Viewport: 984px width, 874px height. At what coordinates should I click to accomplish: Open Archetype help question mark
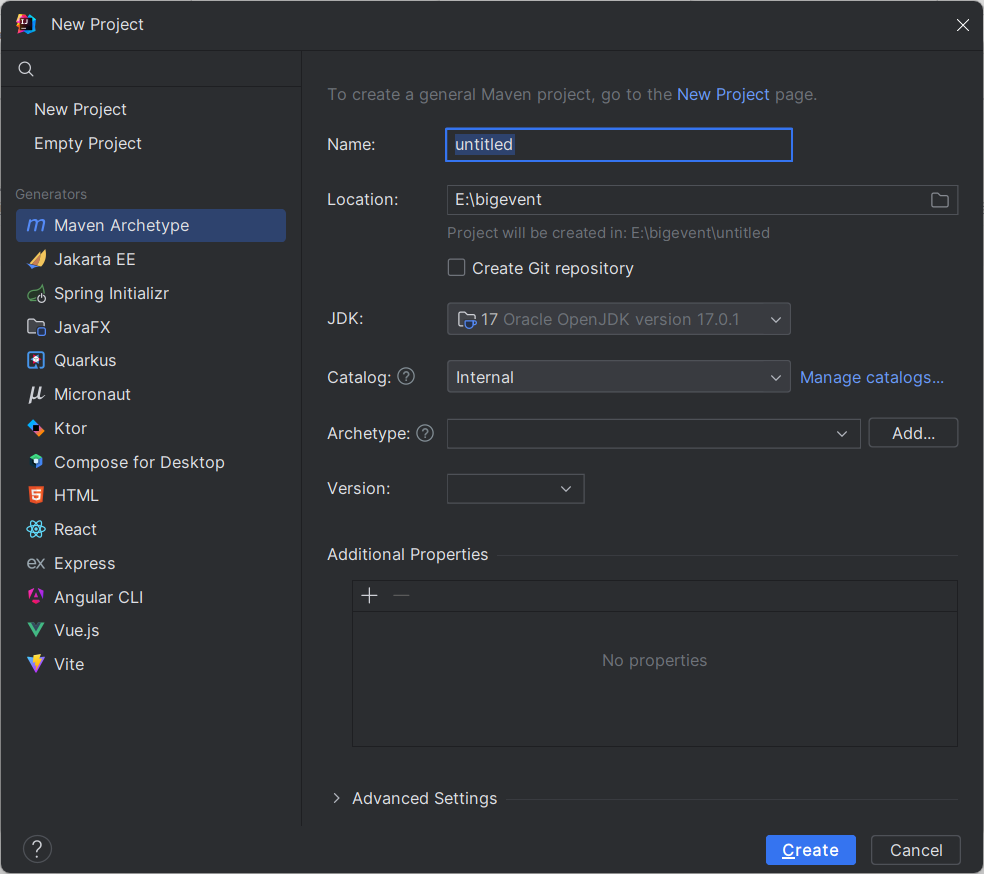click(x=425, y=433)
